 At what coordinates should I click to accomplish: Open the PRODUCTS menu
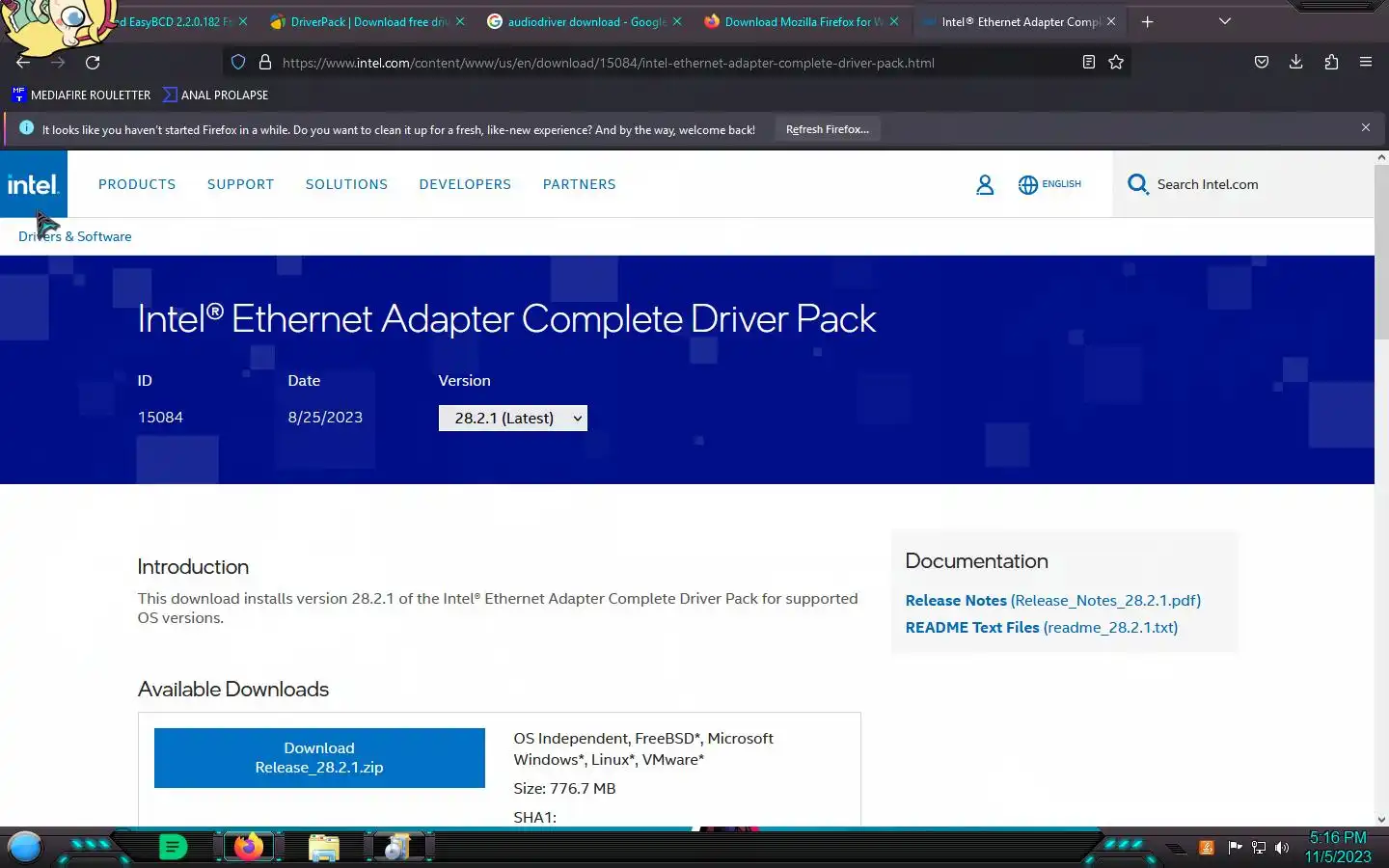(137, 184)
